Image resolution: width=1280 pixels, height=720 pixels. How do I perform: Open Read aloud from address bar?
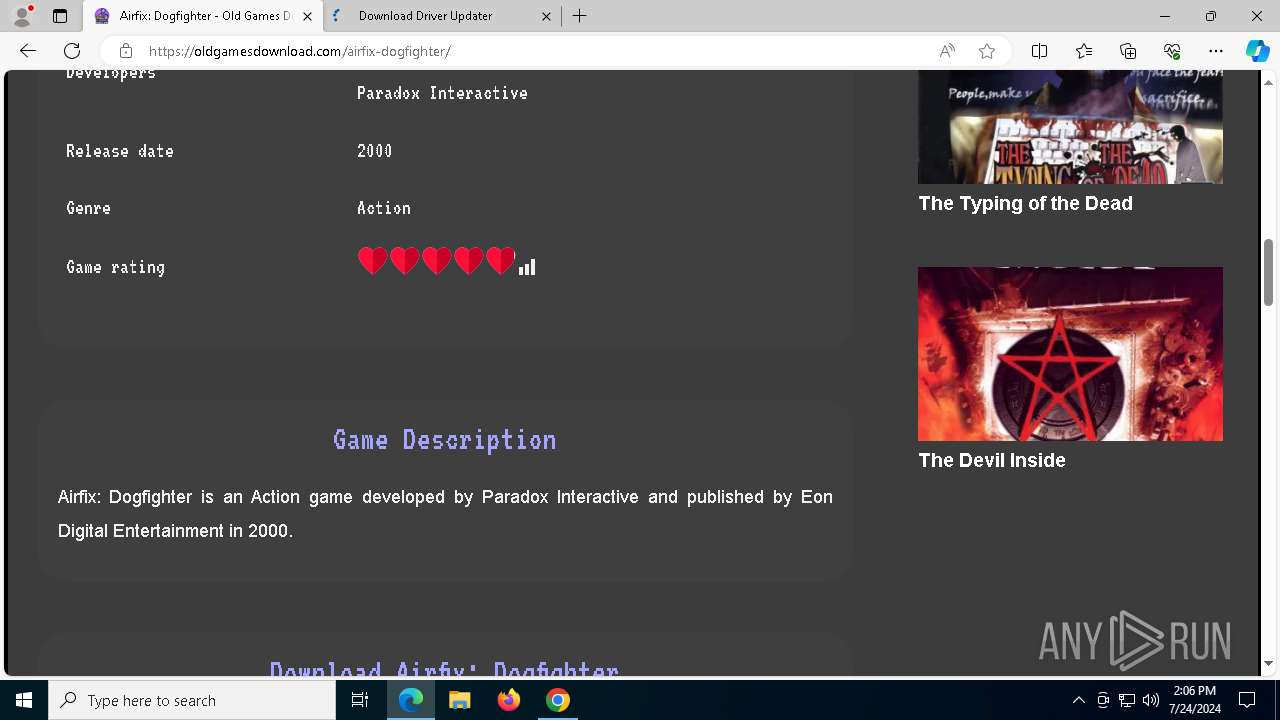click(947, 51)
